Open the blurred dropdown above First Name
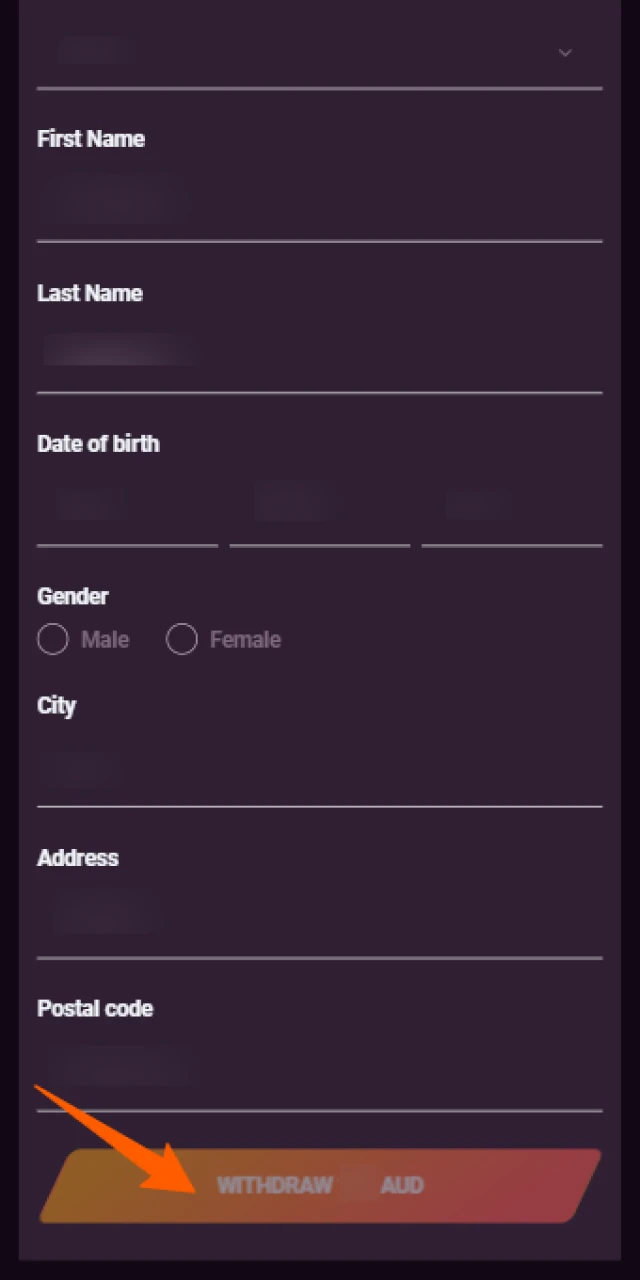This screenshot has width=640, height=1280. pyautogui.click(x=300, y=52)
